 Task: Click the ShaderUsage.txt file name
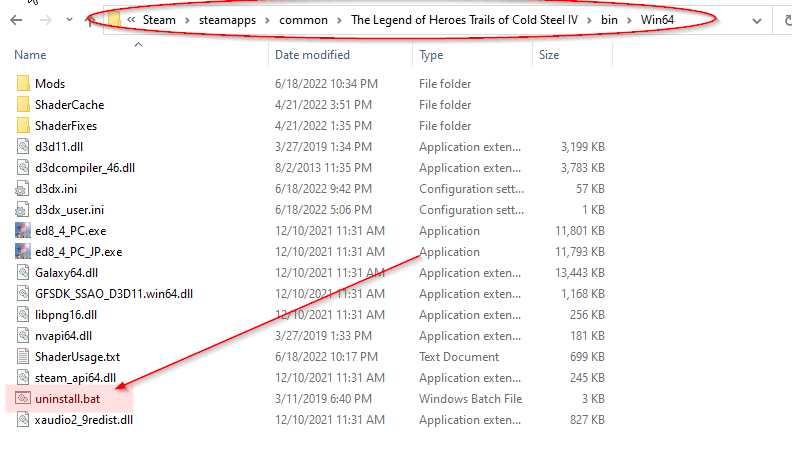(x=77, y=357)
